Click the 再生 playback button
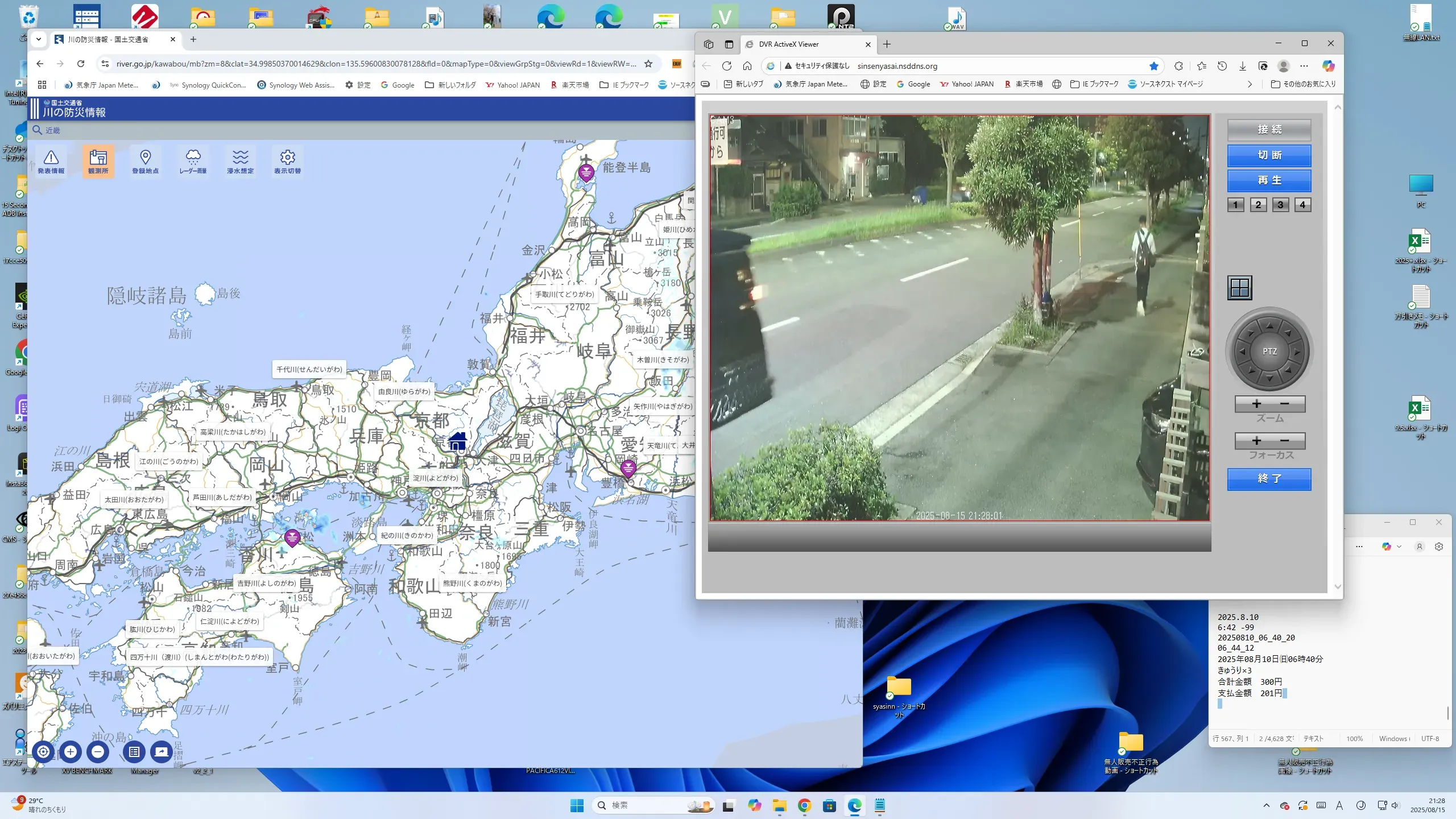The image size is (1456, 819). pos(1269,180)
